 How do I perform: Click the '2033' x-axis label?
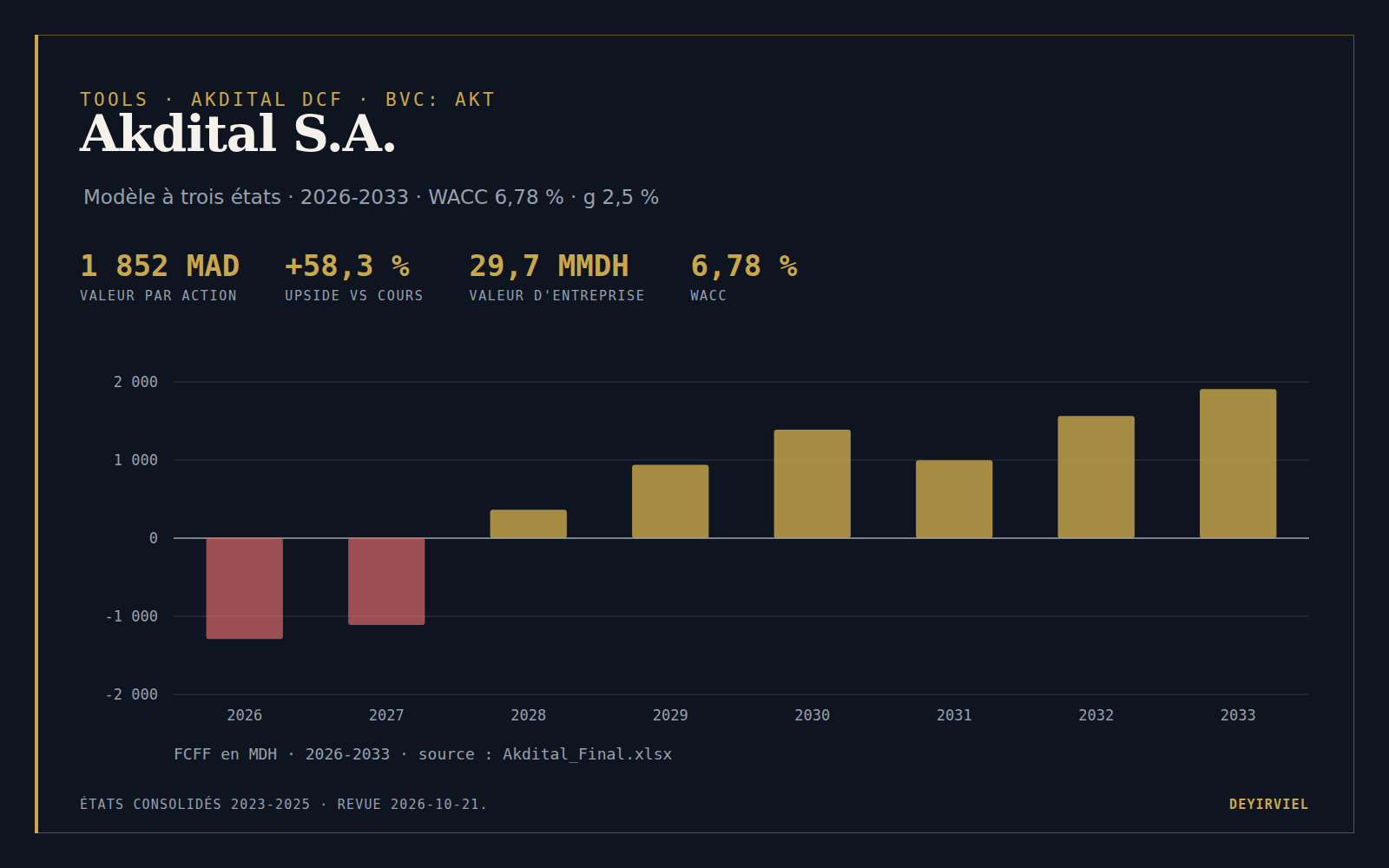coord(1238,715)
